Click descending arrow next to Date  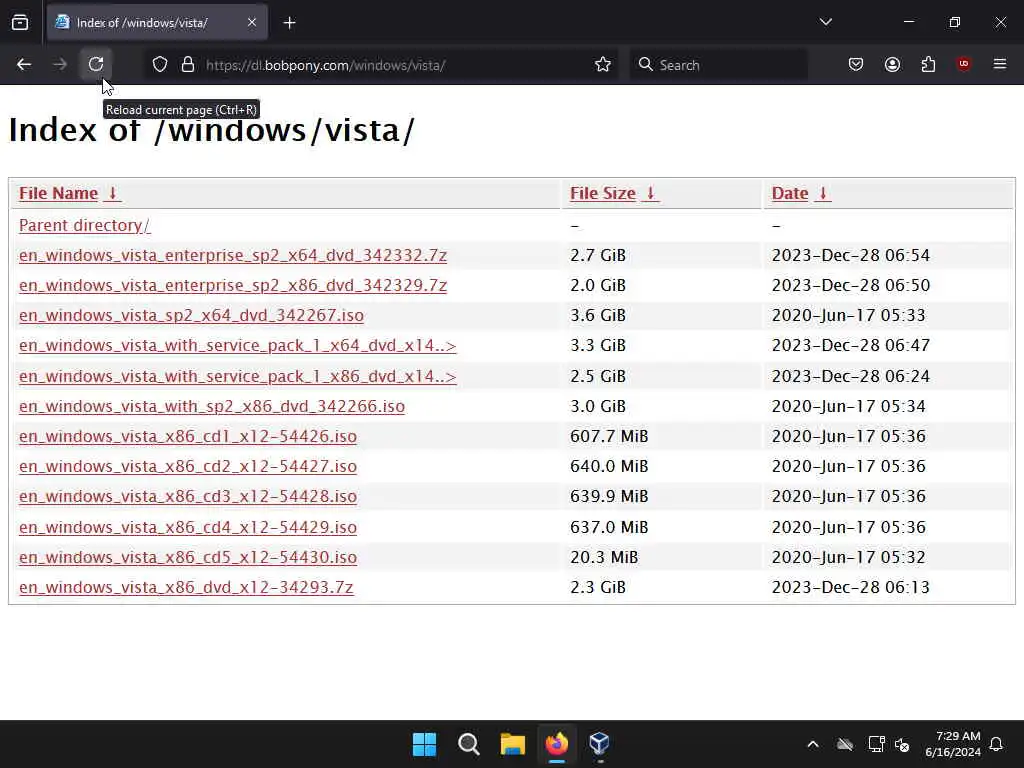click(x=823, y=193)
